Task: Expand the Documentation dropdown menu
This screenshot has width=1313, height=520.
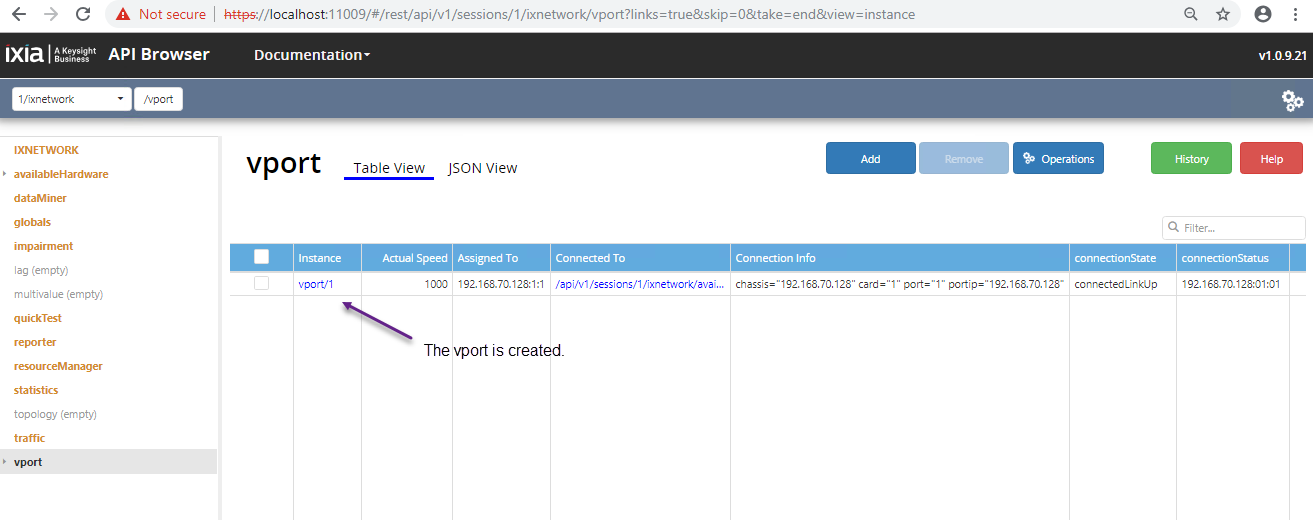Action: (311, 55)
